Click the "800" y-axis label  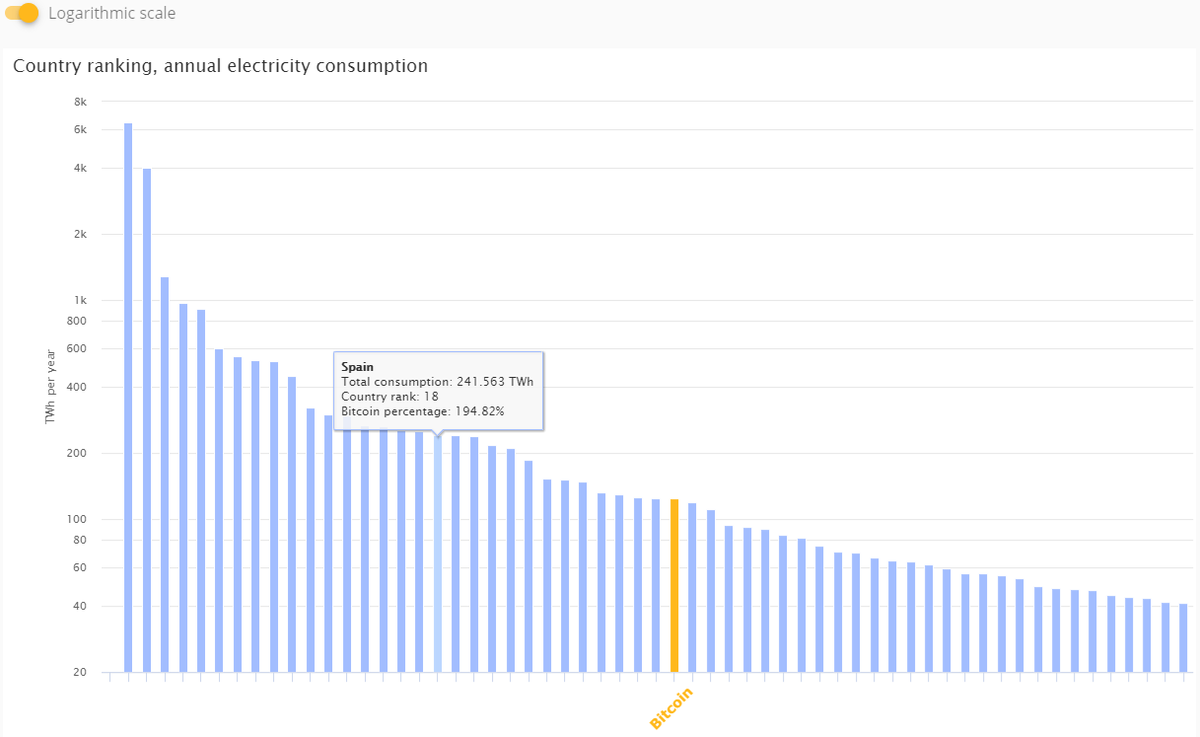79,321
